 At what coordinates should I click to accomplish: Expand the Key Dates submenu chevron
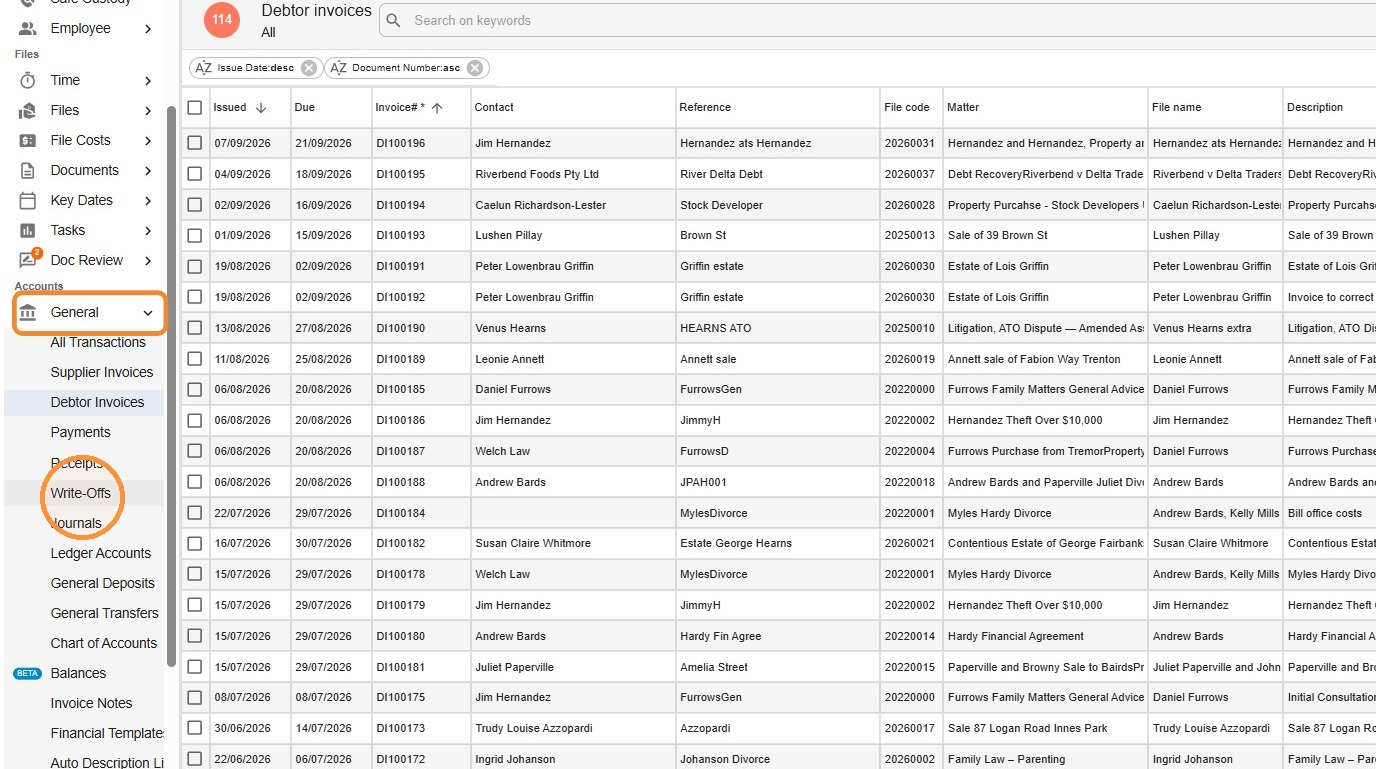[x=148, y=200]
